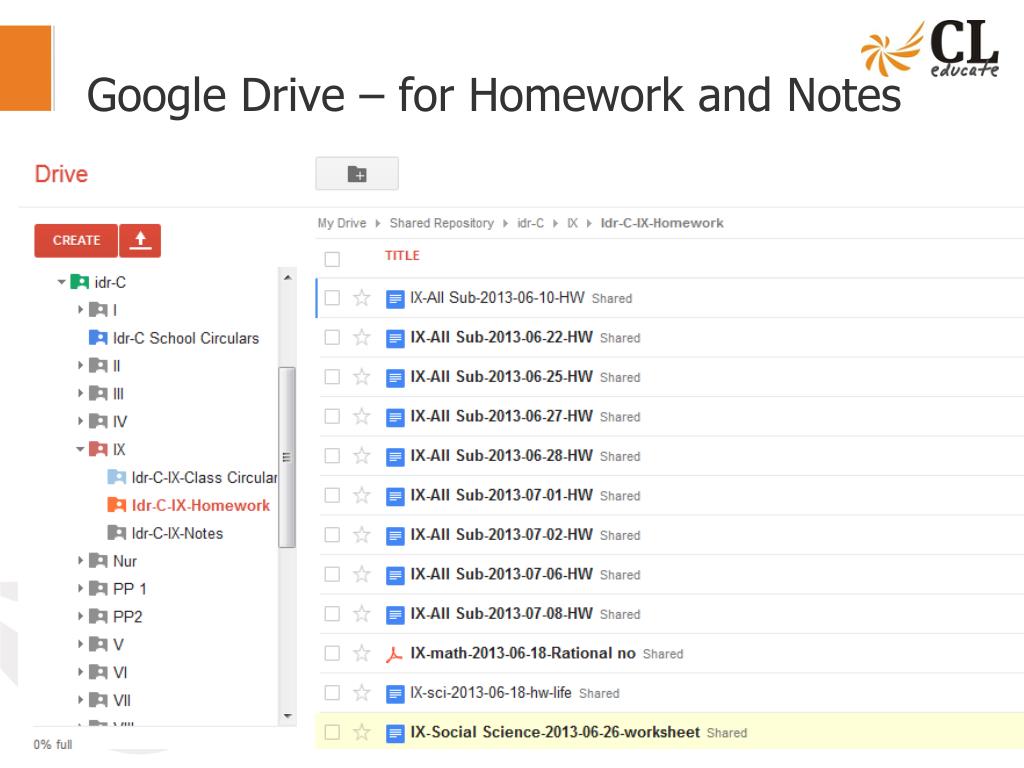Check the box for IX-All Sub-2013-06-25-HW

pos(332,377)
